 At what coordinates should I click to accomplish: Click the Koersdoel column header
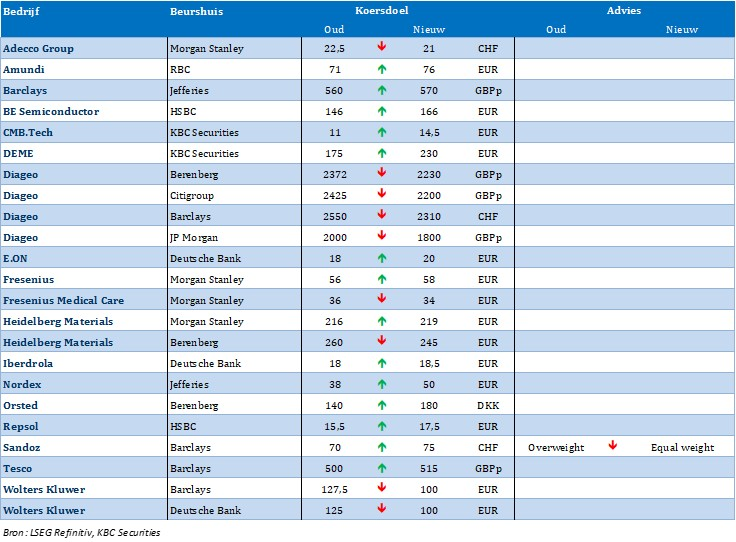click(x=382, y=10)
